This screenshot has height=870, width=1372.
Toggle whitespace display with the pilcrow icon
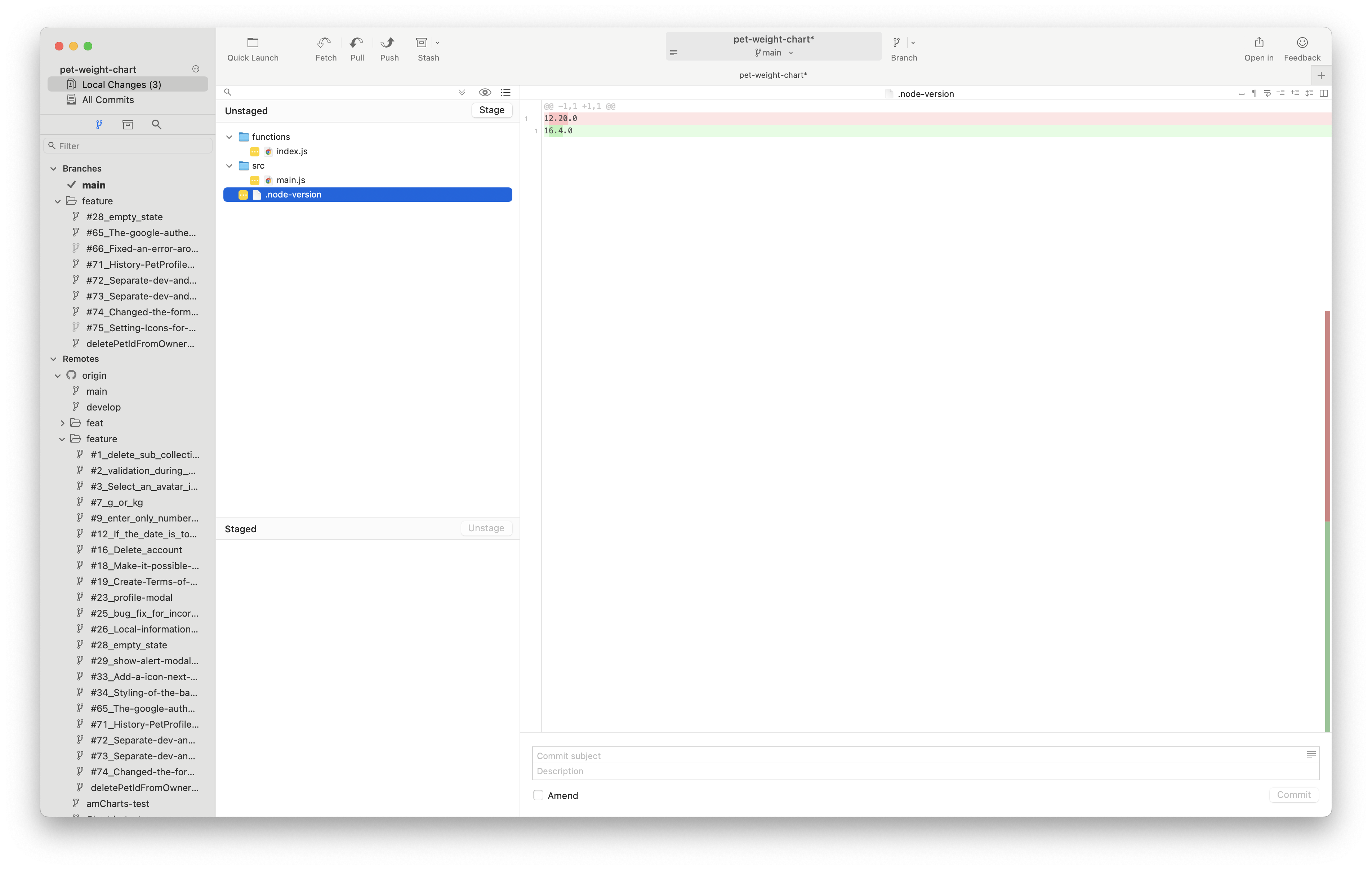pos(1254,93)
